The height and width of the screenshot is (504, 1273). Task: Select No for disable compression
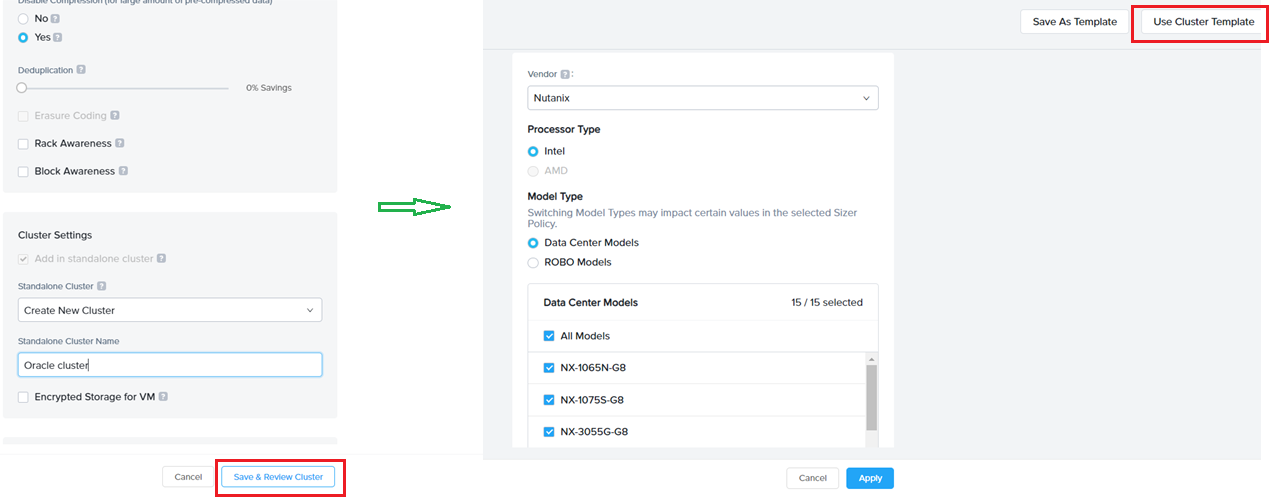tap(23, 19)
